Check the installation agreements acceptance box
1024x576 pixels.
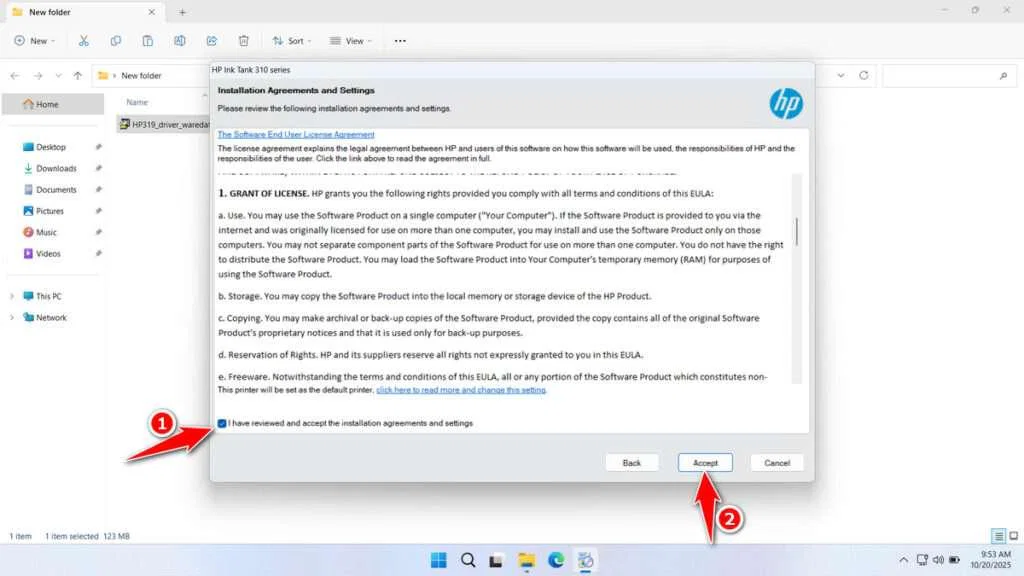222,422
